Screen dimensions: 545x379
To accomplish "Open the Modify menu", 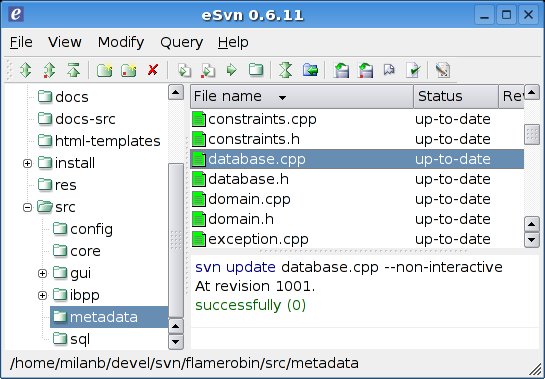I will (121, 42).
